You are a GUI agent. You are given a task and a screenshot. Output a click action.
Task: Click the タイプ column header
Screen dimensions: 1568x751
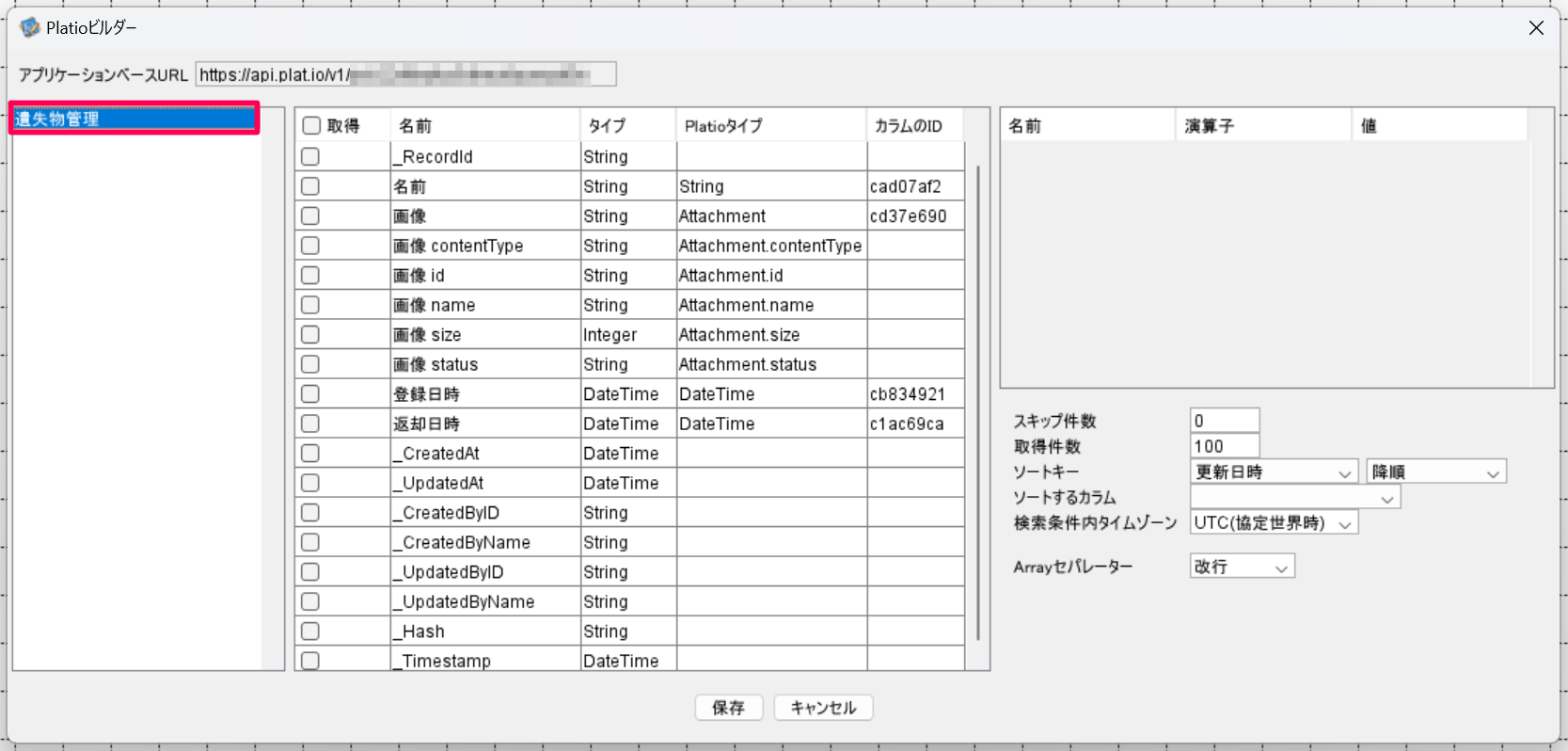(628, 126)
